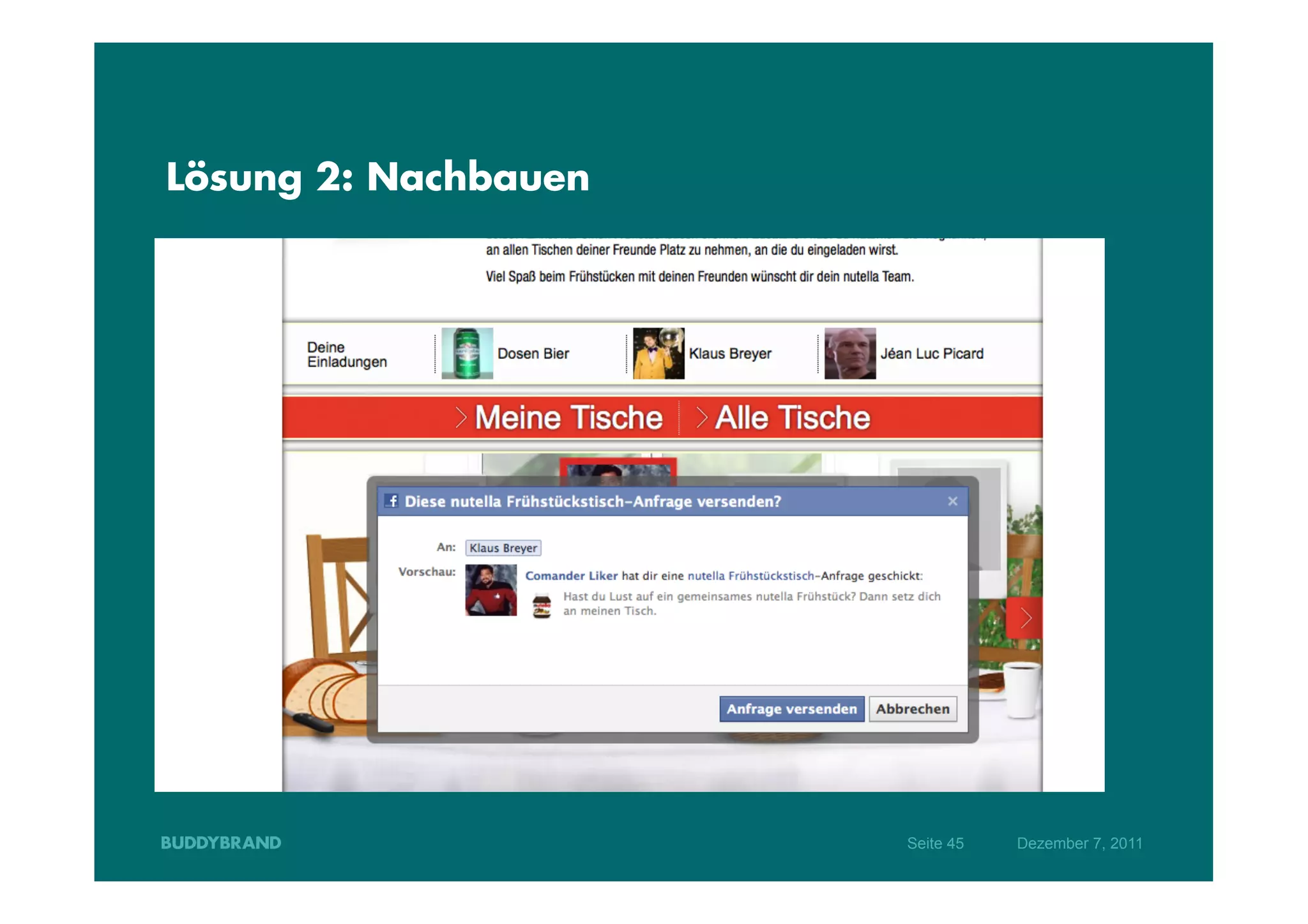Viewport: 1308px width, 924px height.
Task: Click the Seite 45 page number
Action: click(x=935, y=844)
